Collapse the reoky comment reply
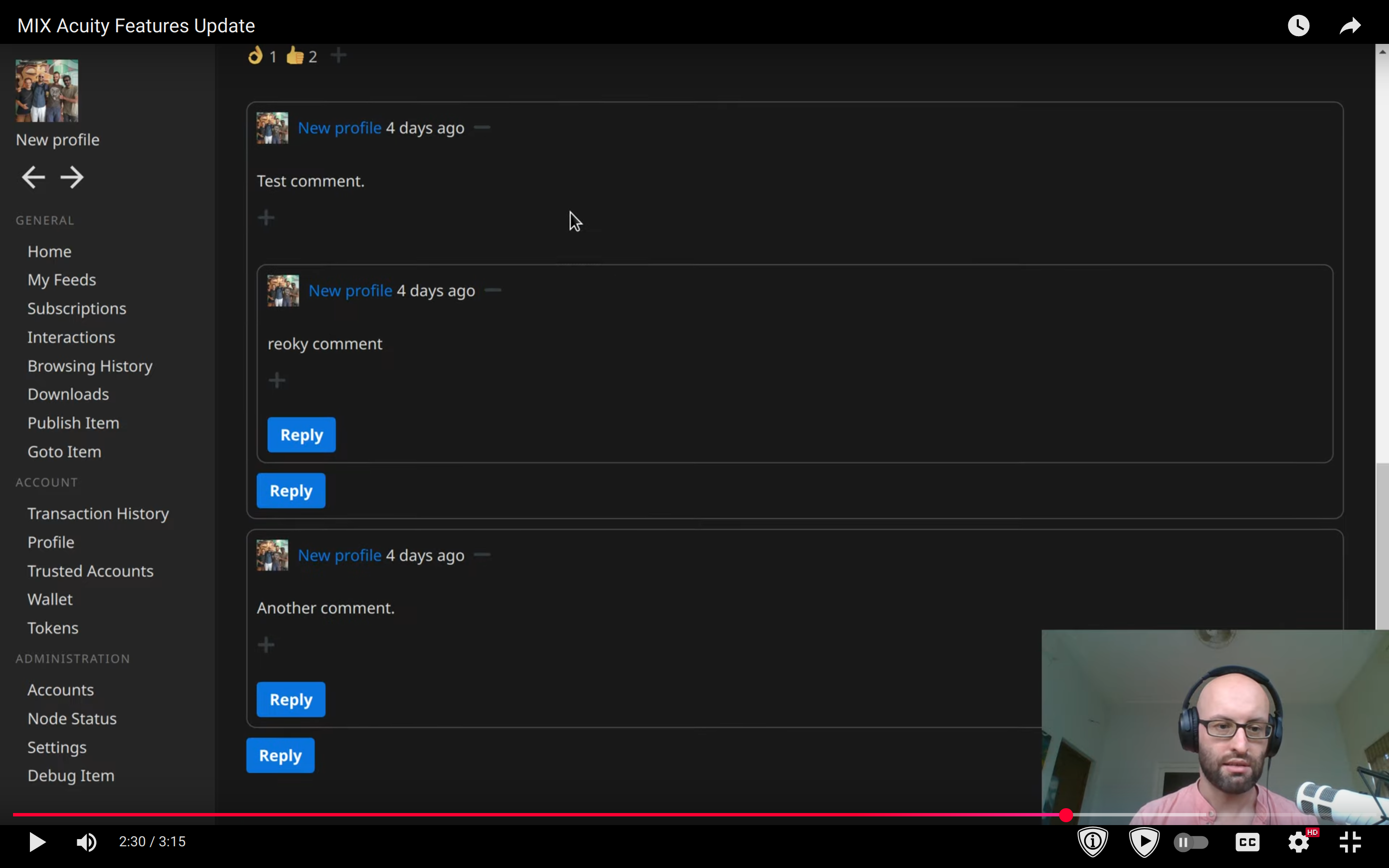Viewport: 1389px width, 868px height. coord(493,290)
